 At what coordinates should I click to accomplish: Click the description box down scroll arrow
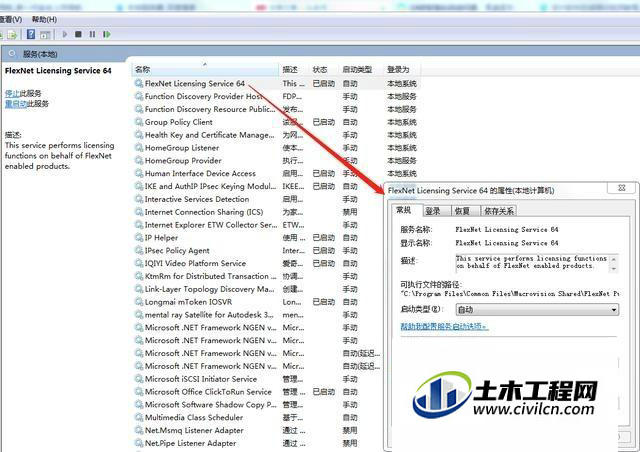pyautogui.click(x=613, y=269)
